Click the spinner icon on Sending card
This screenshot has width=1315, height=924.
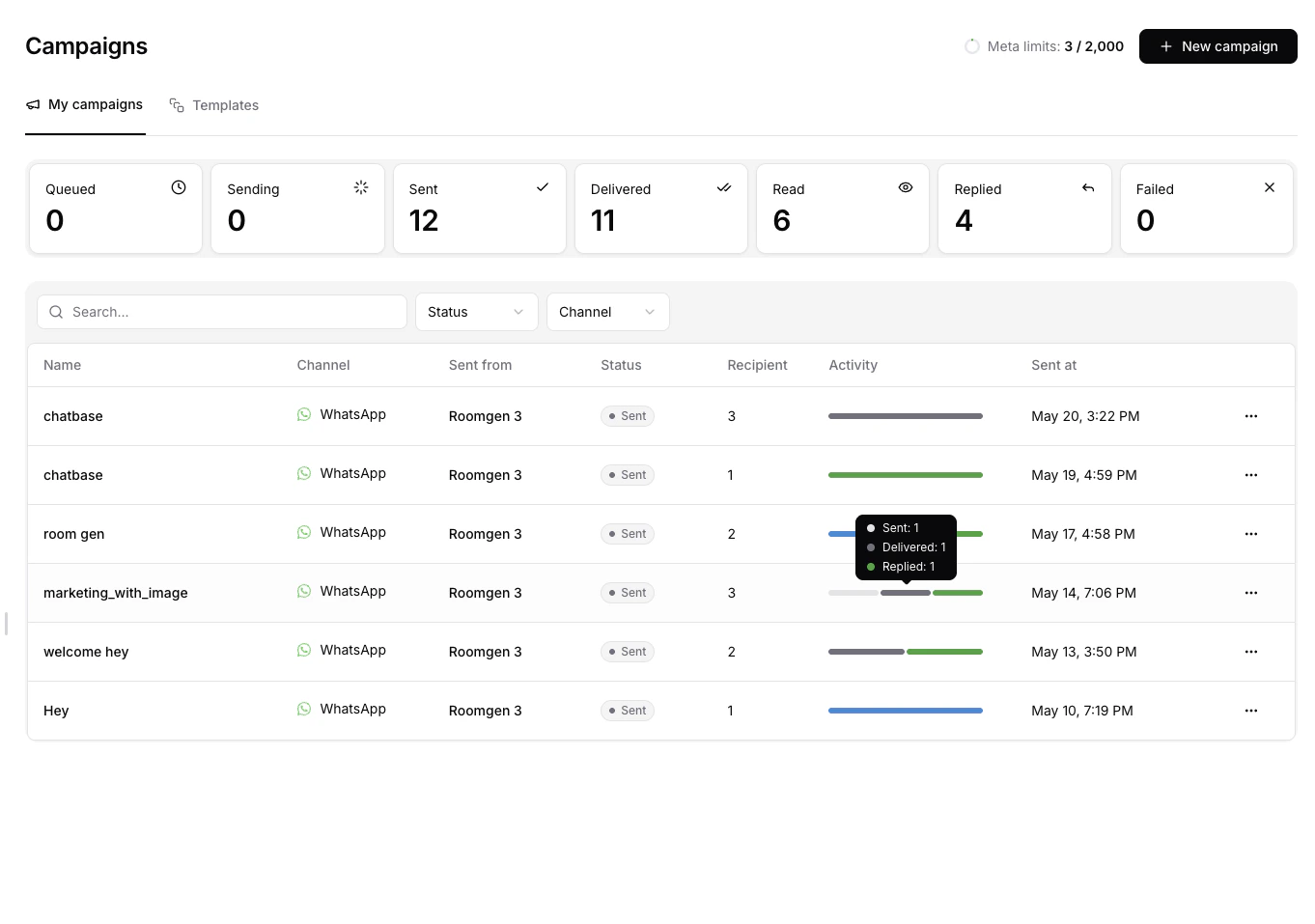361,187
